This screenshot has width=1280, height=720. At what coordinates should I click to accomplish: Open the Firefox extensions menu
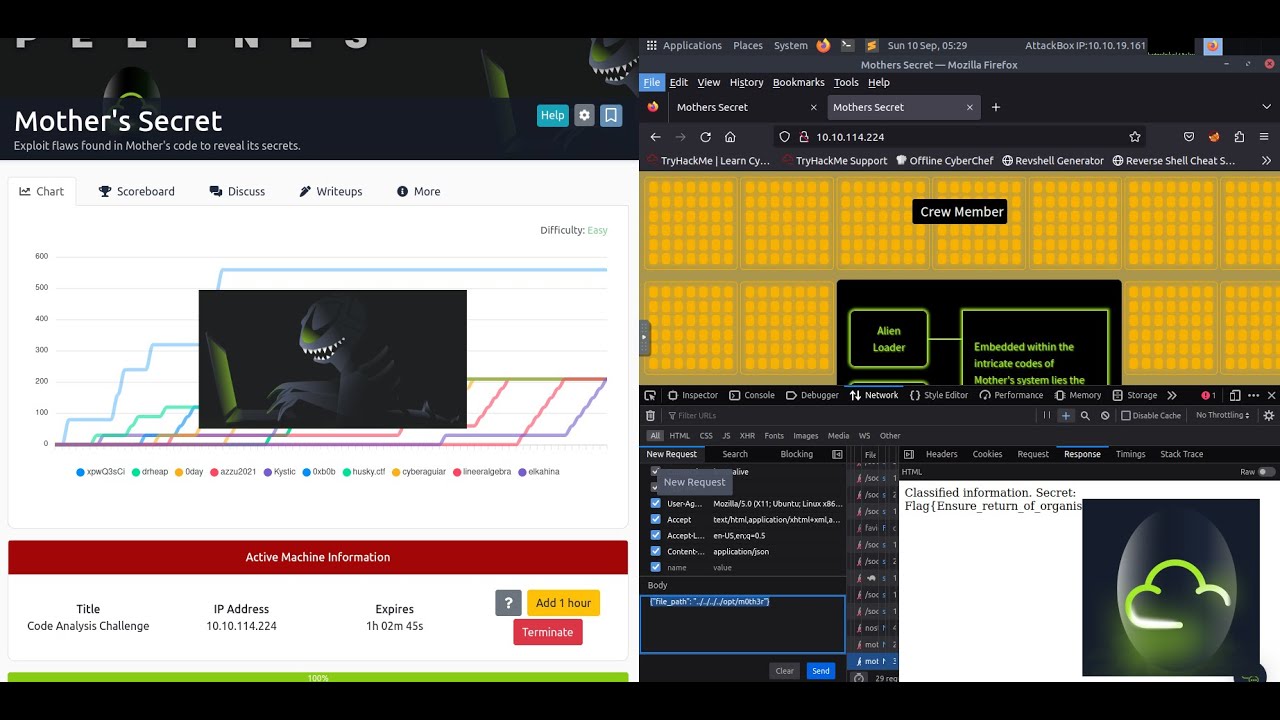[1239, 137]
